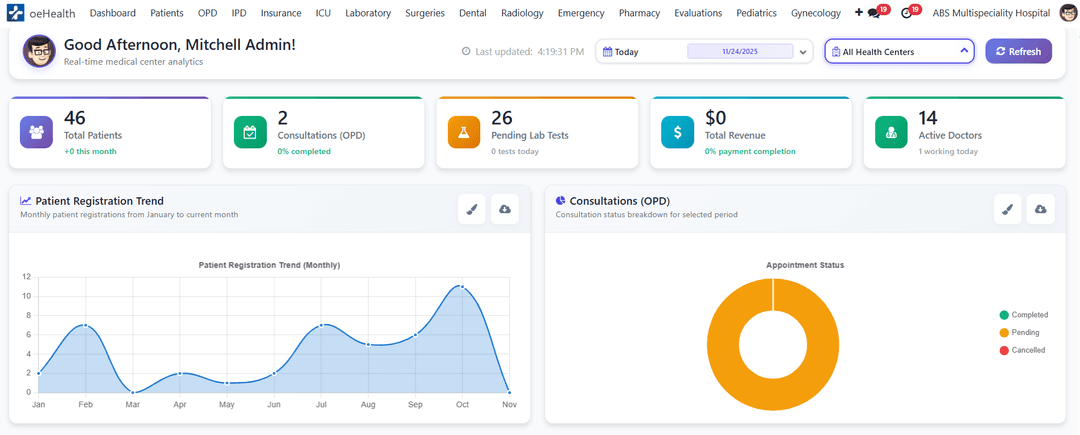Click ABS Multispeciality Hospital company switcher
Image resolution: width=1080 pixels, height=435 pixels.
[991, 13]
